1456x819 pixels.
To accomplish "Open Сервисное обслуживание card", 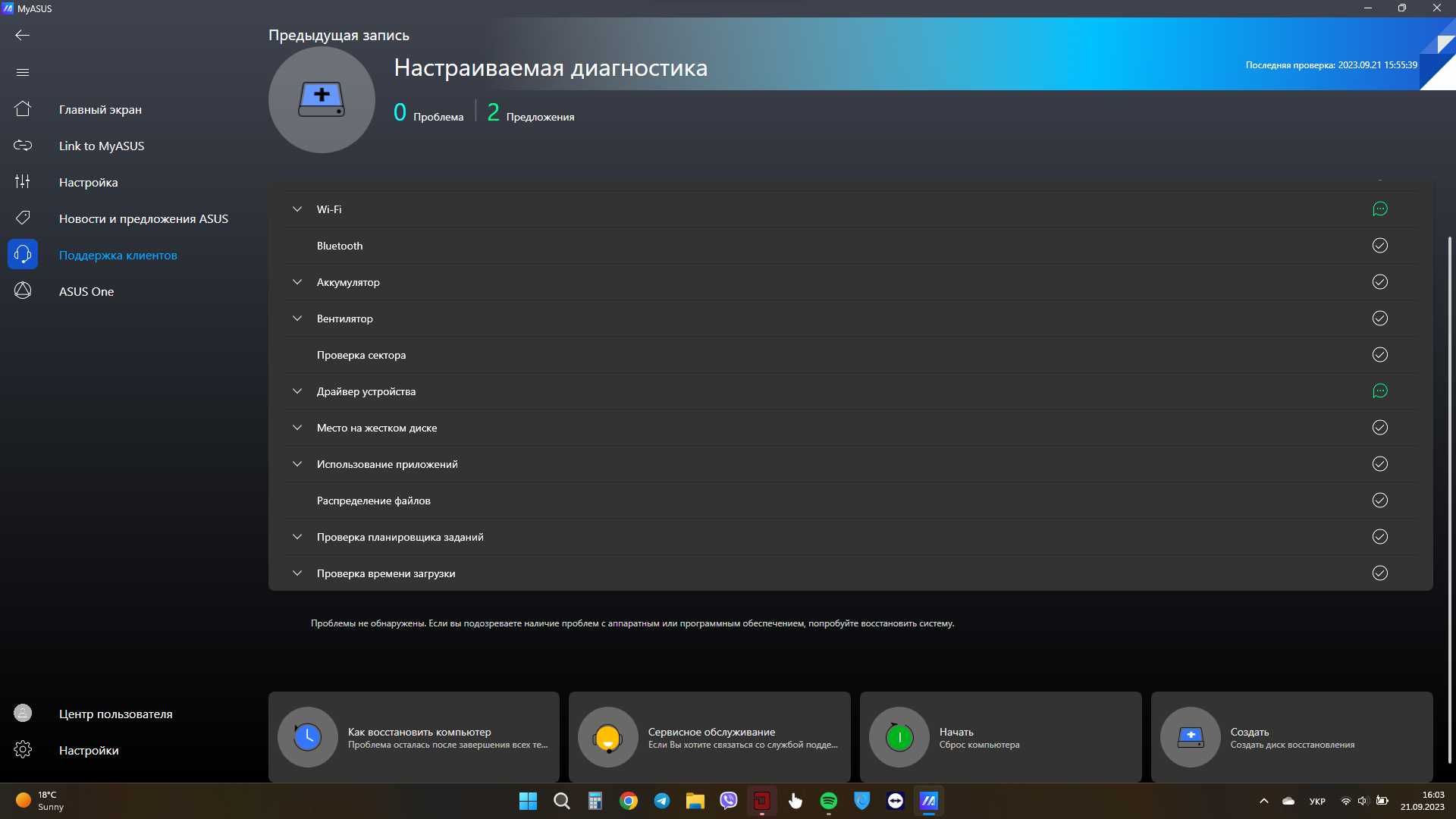I will click(x=710, y=737).
